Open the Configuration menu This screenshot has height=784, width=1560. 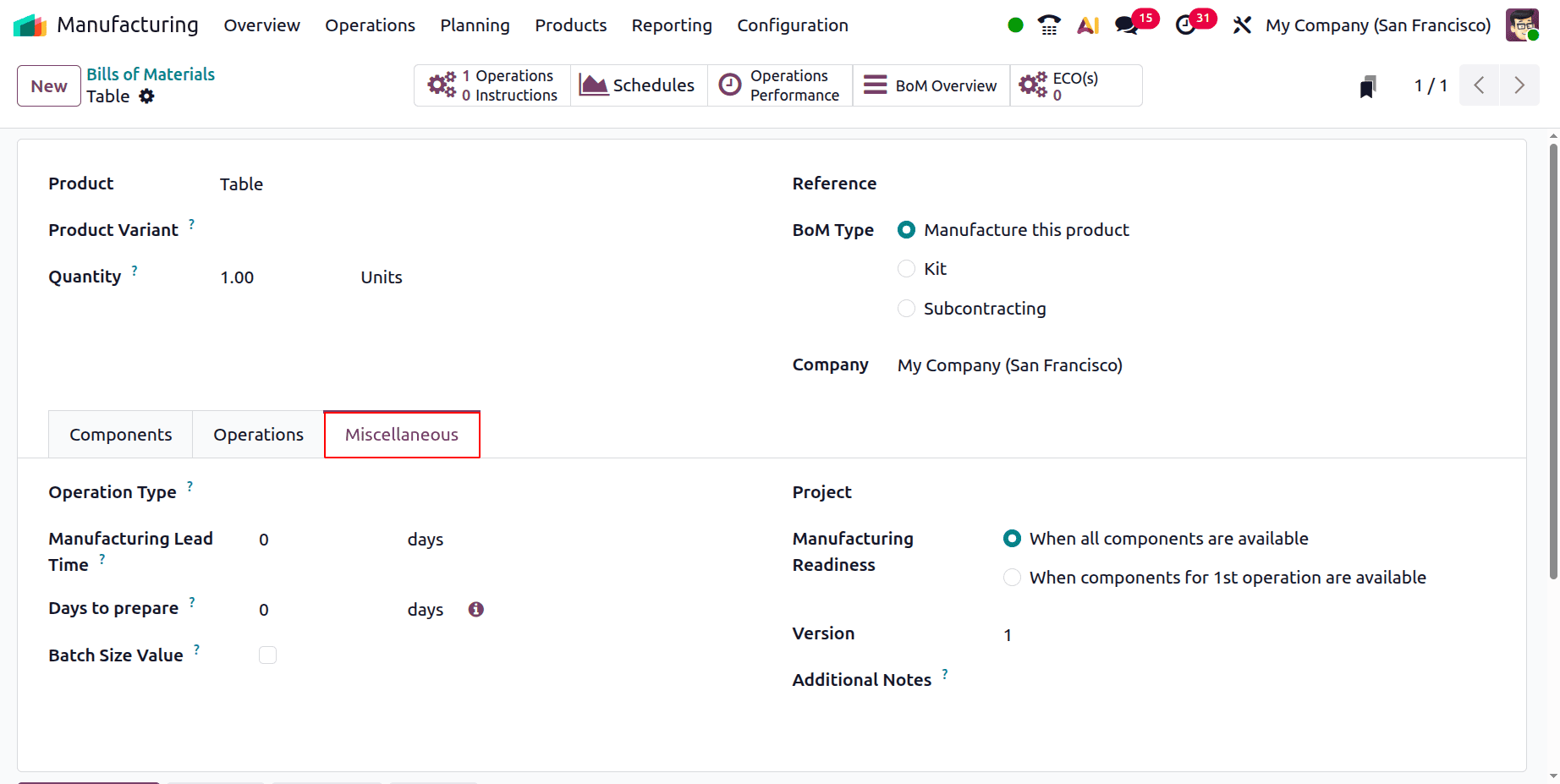(x=793, y=25)
